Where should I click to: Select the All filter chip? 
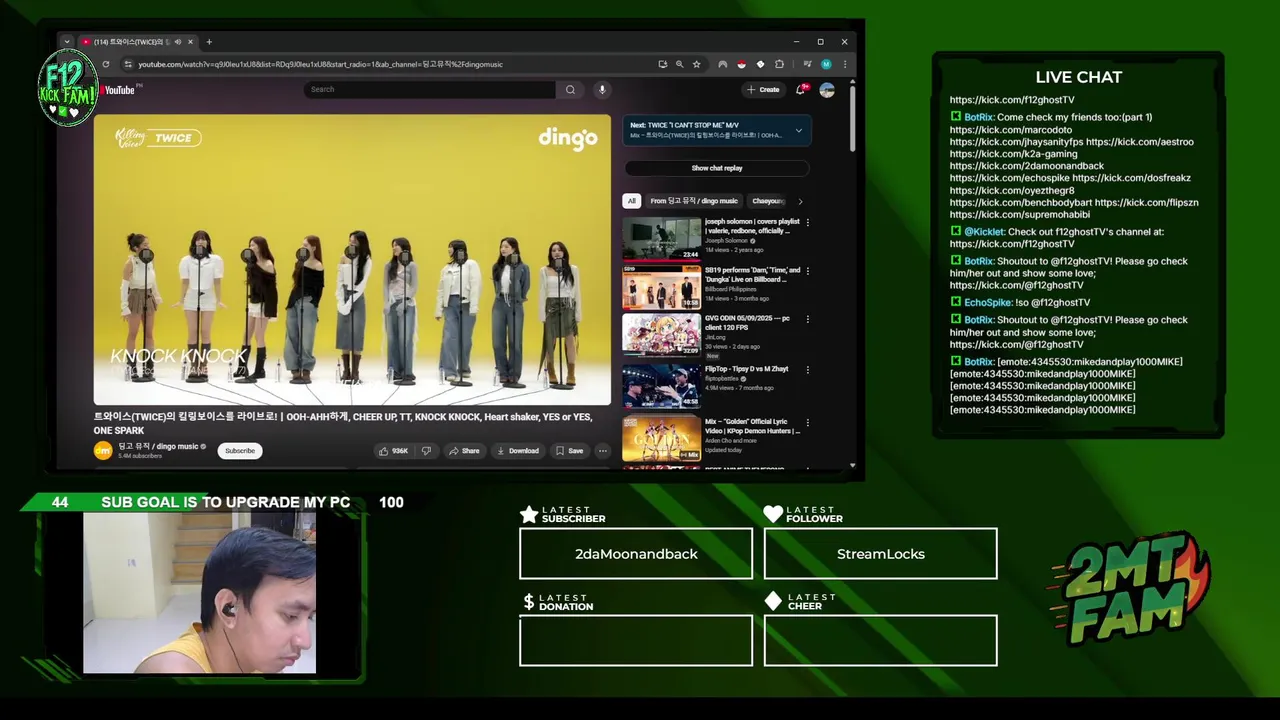click(x=631, y=201)
